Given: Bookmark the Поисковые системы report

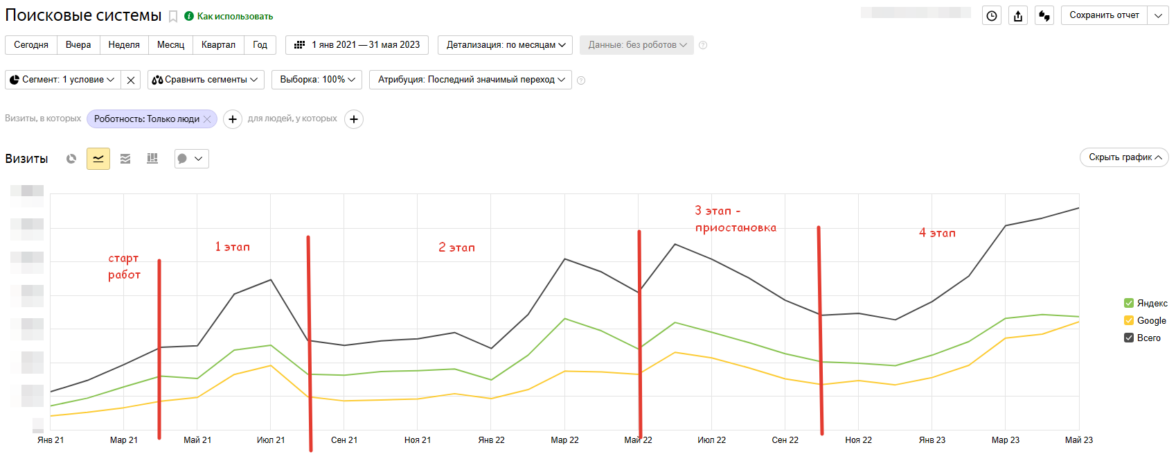Looking at the screenshot, I should coord(172,16).
